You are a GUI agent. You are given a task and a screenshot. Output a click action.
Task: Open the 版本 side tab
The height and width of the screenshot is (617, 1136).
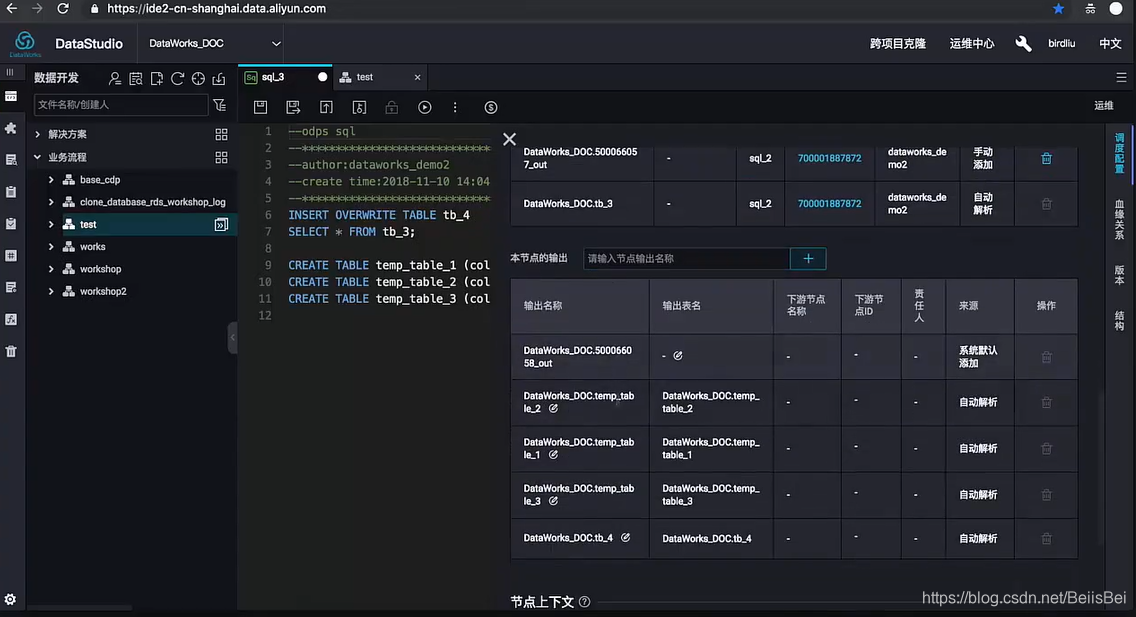click(1119, 274)
